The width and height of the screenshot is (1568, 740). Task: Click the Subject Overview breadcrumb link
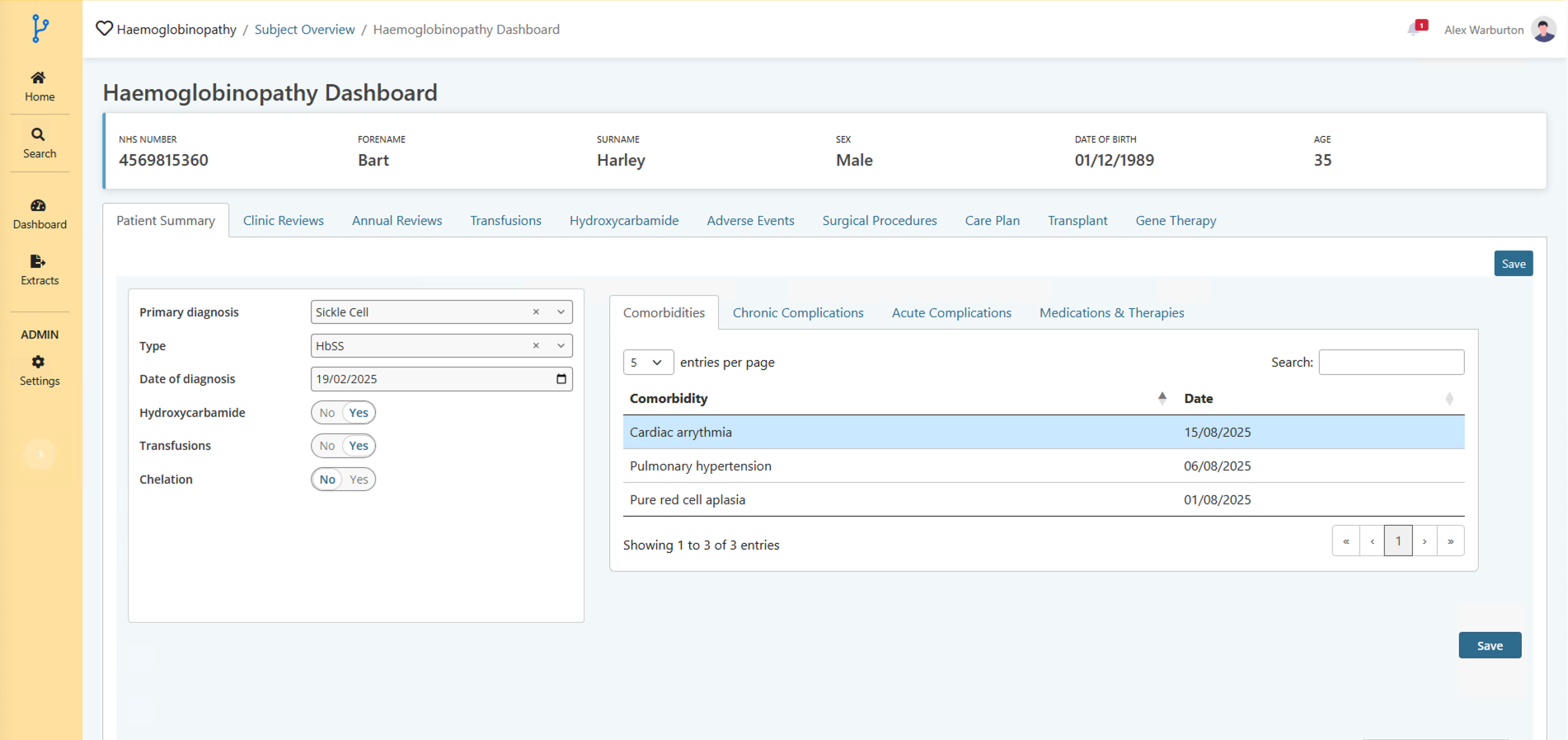(304, 30)
